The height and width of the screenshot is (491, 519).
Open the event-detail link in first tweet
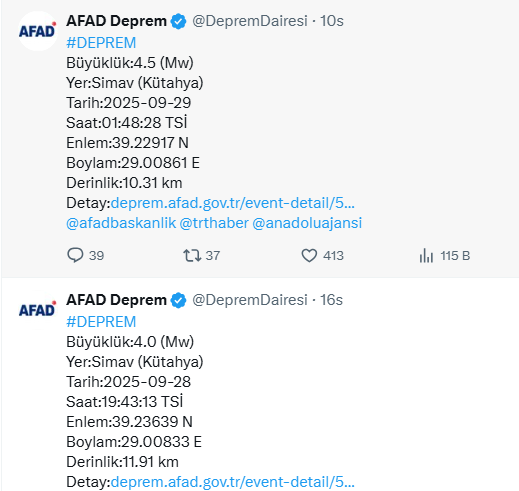click(x=233, y=203)
